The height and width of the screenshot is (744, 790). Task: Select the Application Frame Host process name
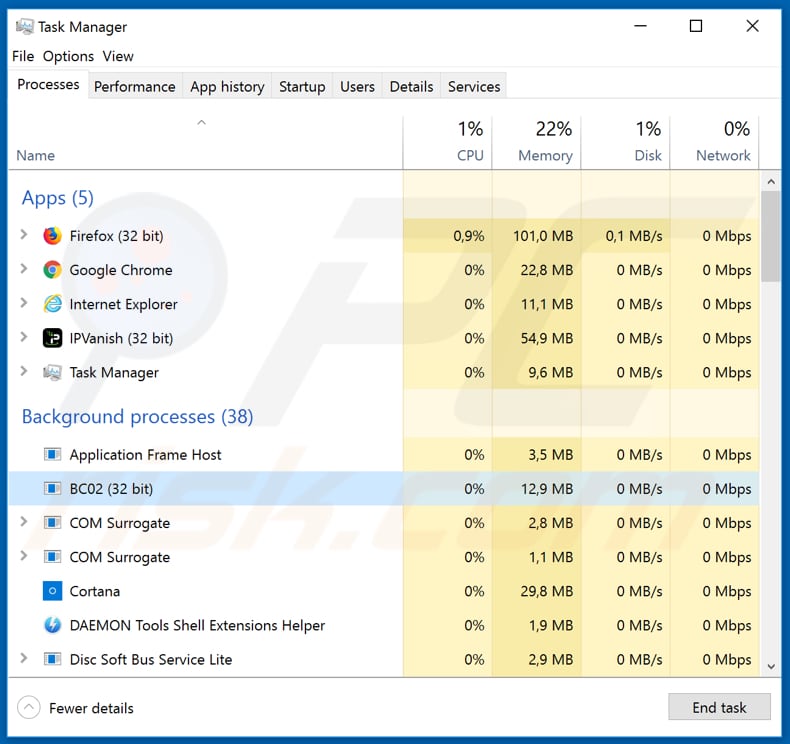coord(145,454)
